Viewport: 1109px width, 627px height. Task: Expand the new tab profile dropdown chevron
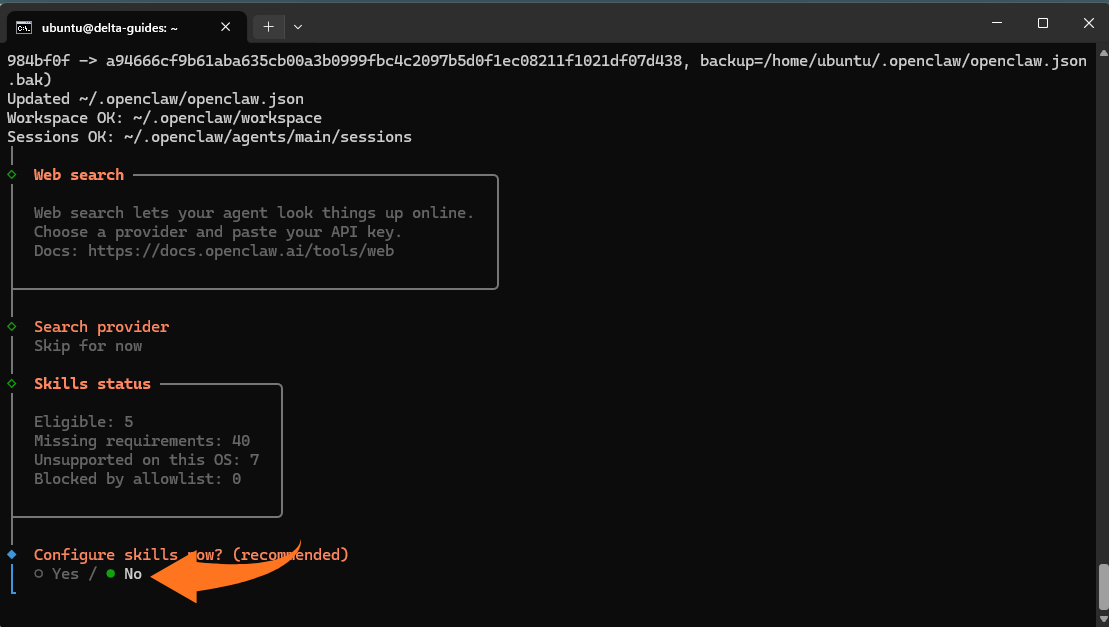coord(298,27)
